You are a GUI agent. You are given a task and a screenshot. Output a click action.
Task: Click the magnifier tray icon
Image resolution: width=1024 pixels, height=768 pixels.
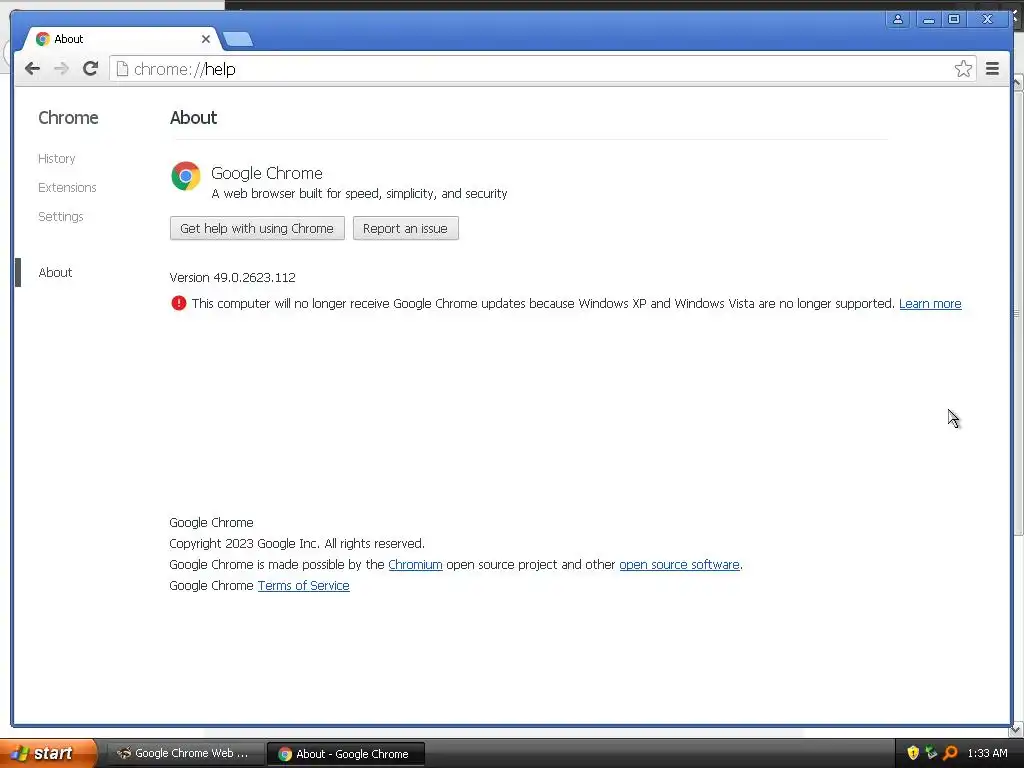pos(950,753)
